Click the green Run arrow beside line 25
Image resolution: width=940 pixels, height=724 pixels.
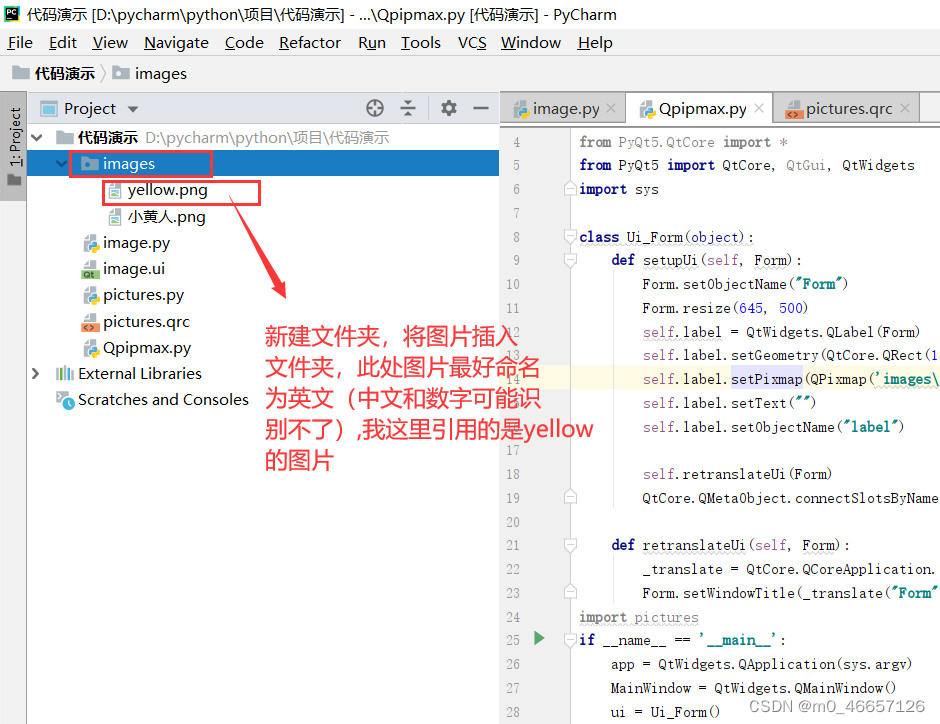(x=539, y=638)
